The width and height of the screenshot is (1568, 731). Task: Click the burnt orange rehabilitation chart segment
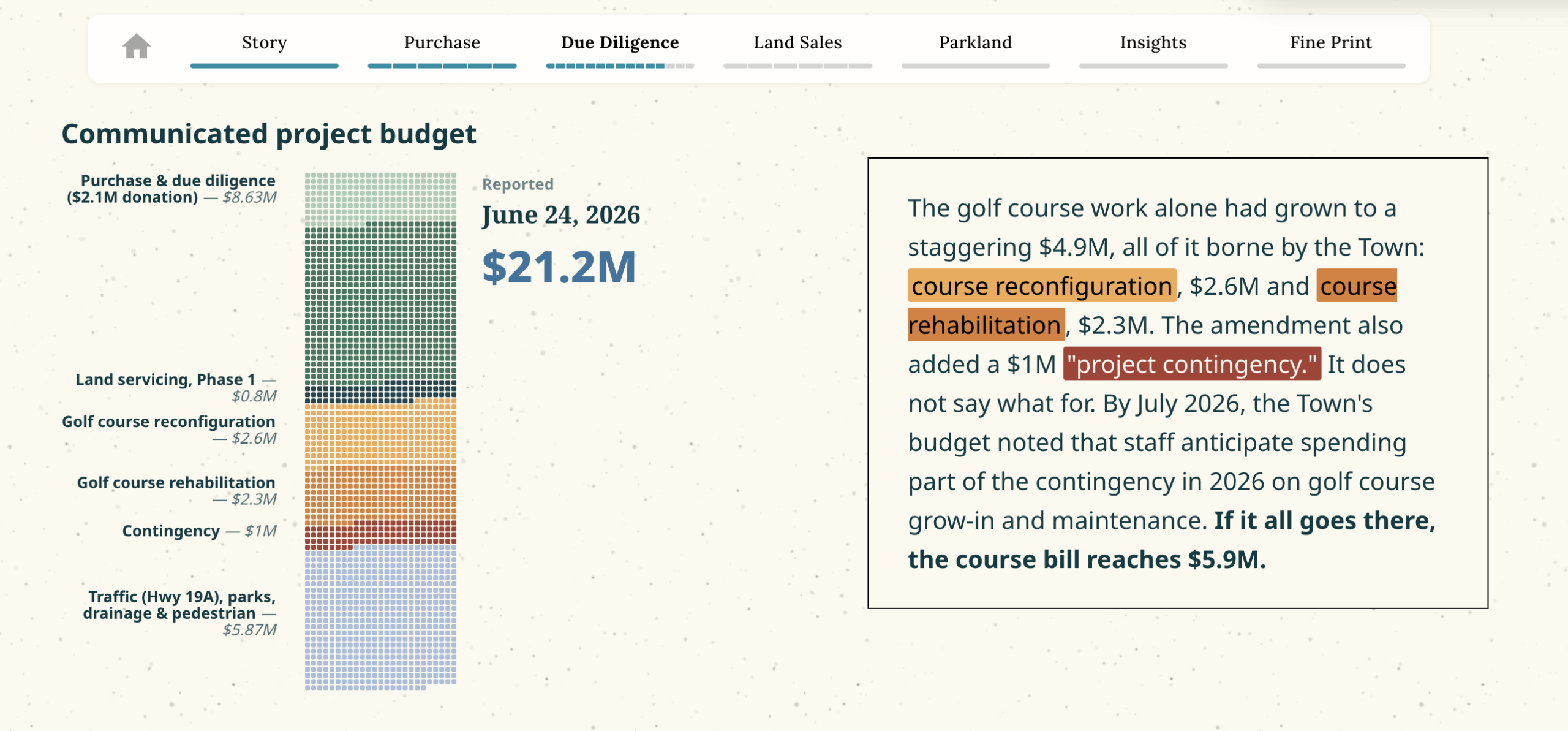tap(380, 496)
